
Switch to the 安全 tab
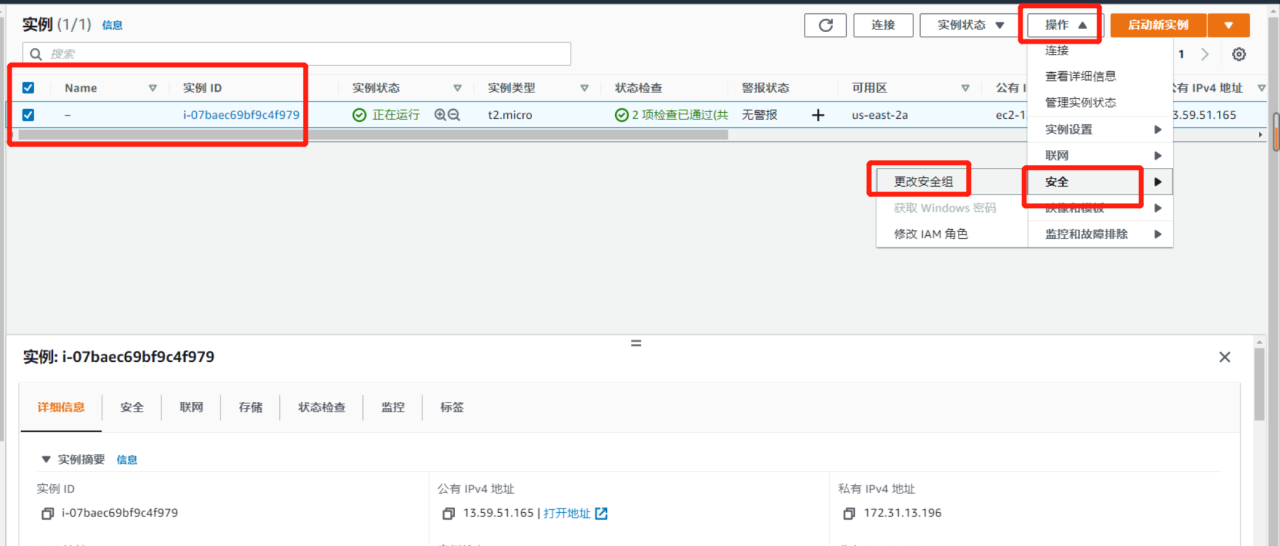tap(132, 407)
